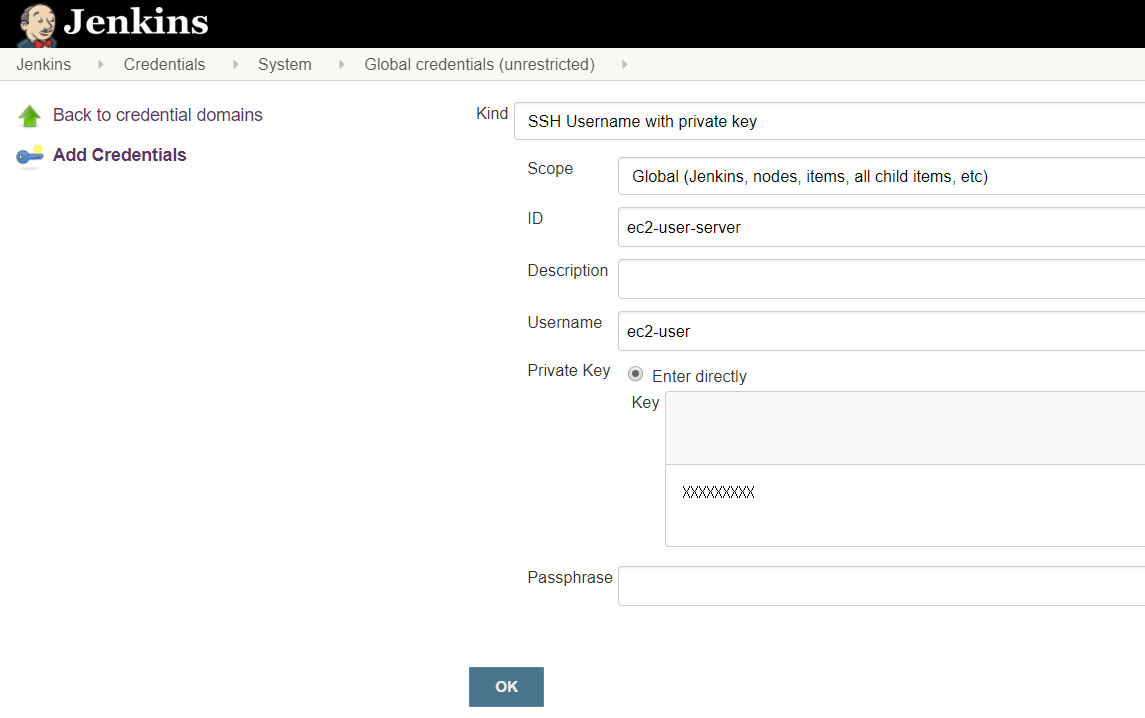Expand breadcrumb arrow after Jenkins
This screenshot has height=718, width=1145.
pyautogui.click(x=100, y=65)
